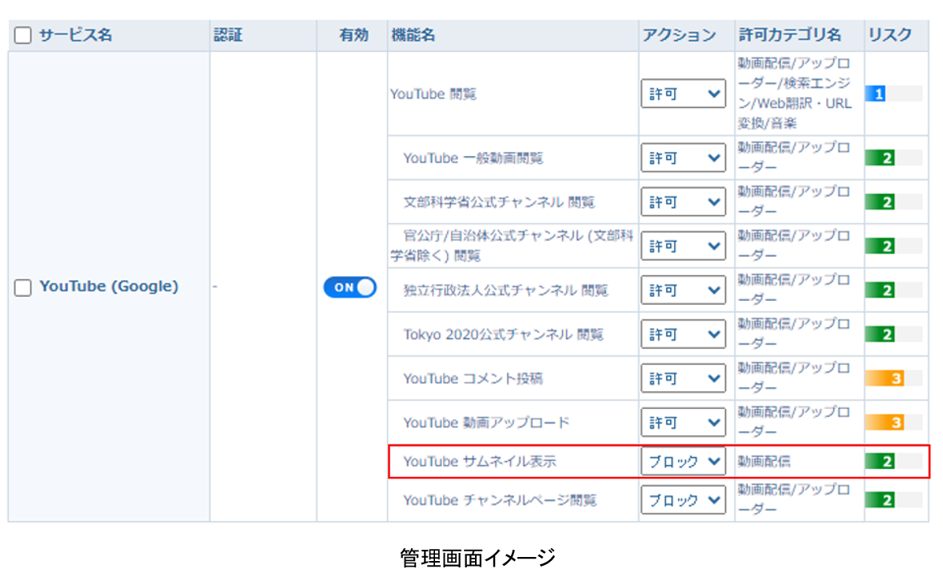Tick the YouTube (Google) service checkbox
Viewport: 943px width, 580px height.
pyautogui.click(x=23, y=288)
